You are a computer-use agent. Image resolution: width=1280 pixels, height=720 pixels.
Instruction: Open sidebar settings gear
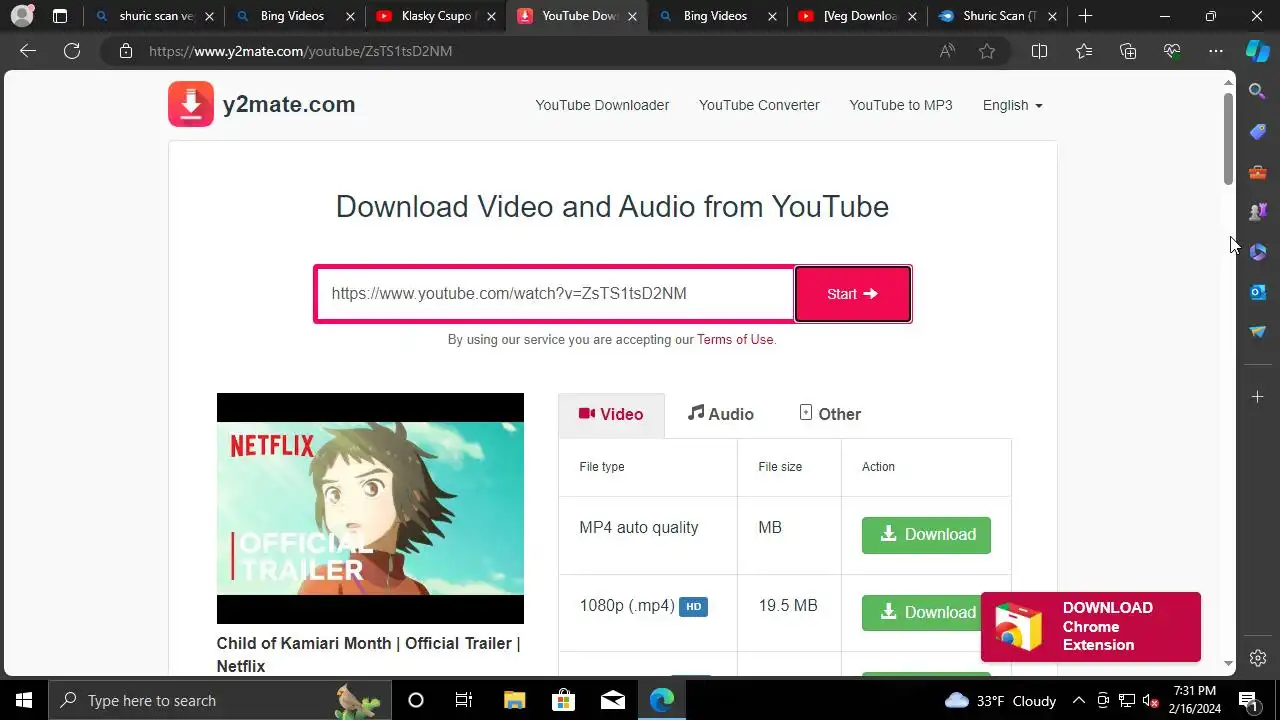coord(1258,658)
